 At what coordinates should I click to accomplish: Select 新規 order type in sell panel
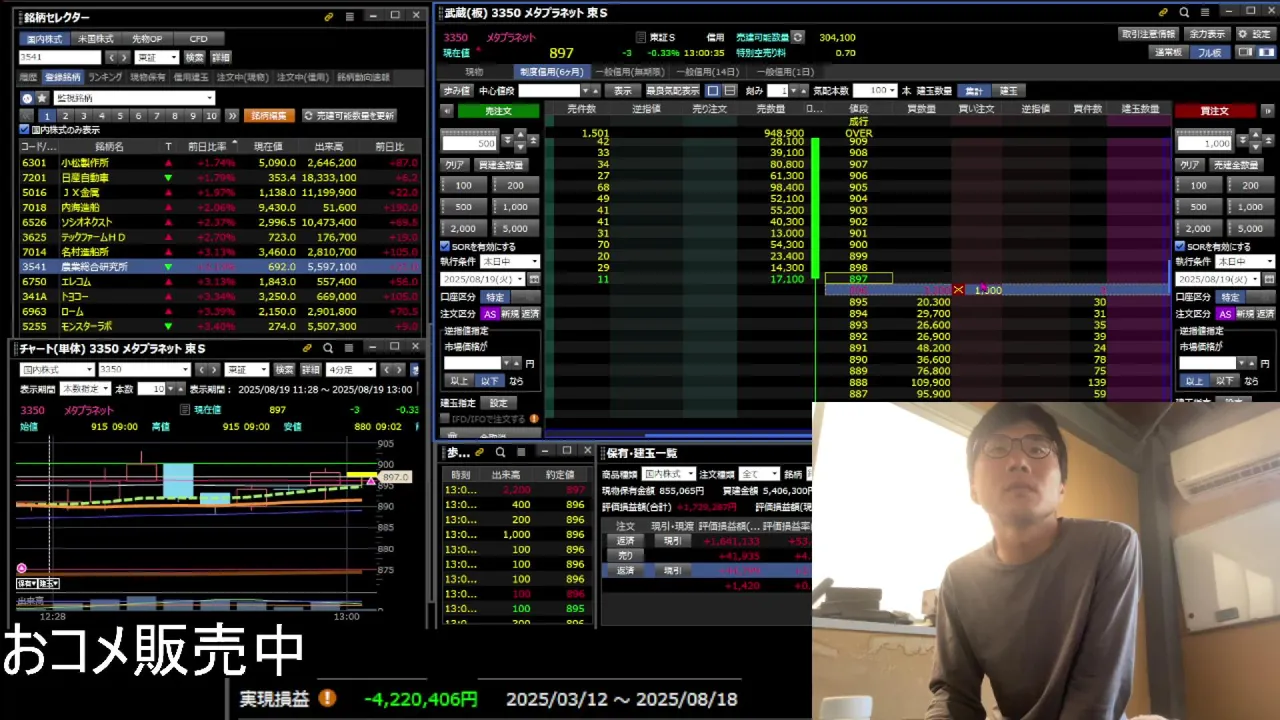point(510,314)
